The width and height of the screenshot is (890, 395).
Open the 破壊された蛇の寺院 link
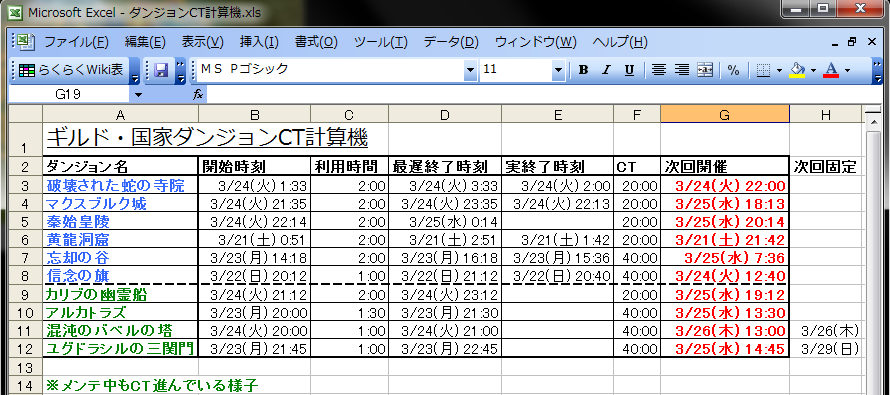click(115, 185)
